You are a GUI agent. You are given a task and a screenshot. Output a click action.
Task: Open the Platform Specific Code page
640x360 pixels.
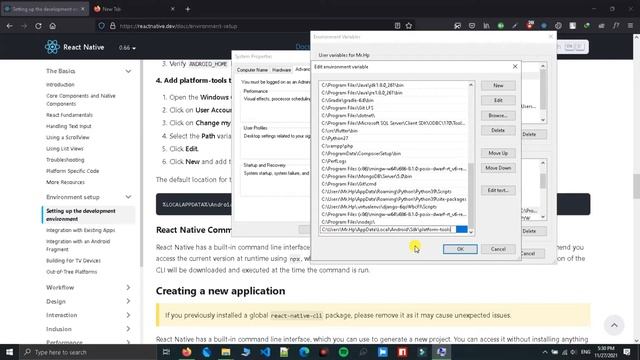(73, 171)
